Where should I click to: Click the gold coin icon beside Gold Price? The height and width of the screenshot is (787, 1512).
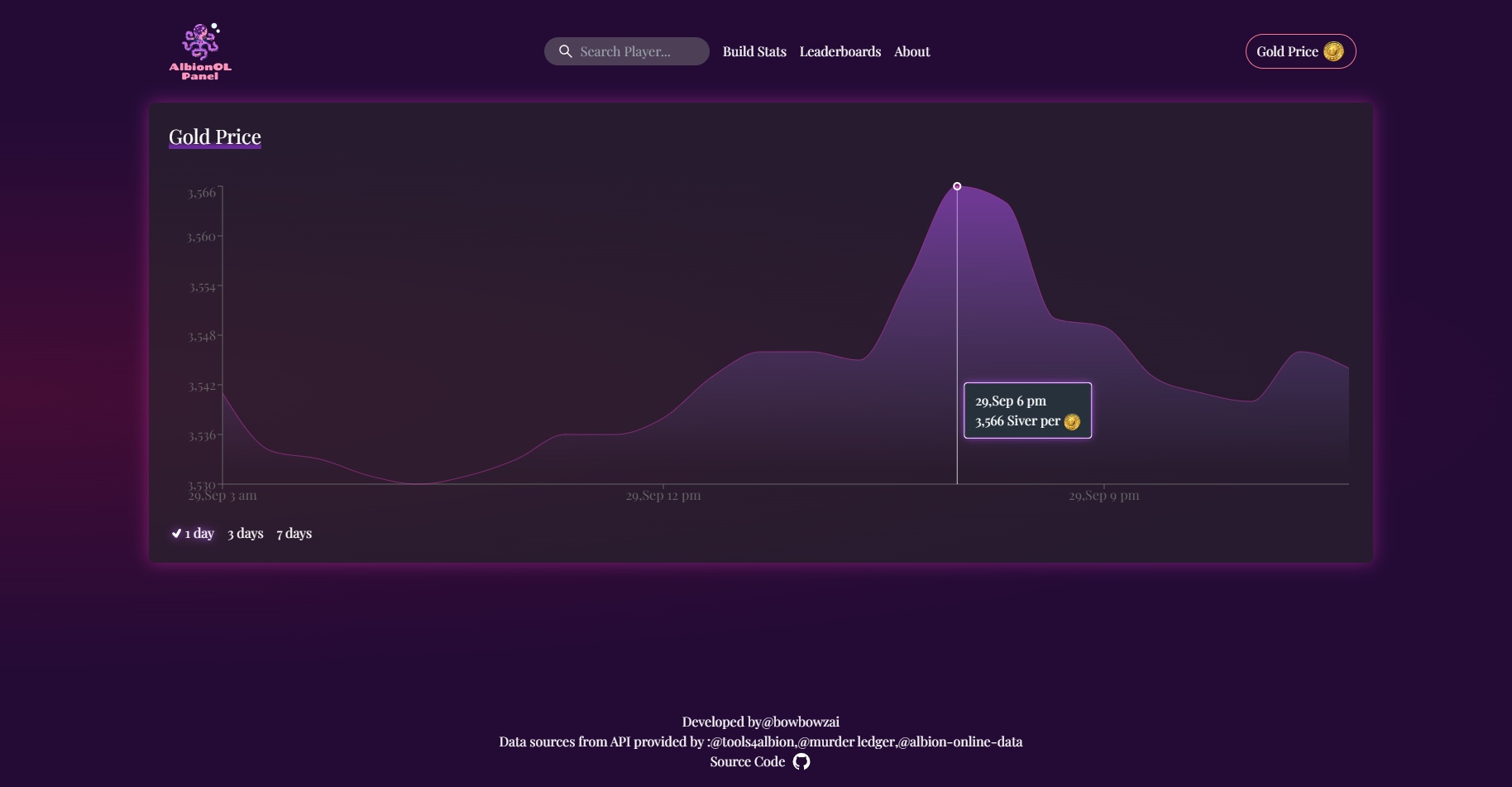click(x=1333, y=50)
